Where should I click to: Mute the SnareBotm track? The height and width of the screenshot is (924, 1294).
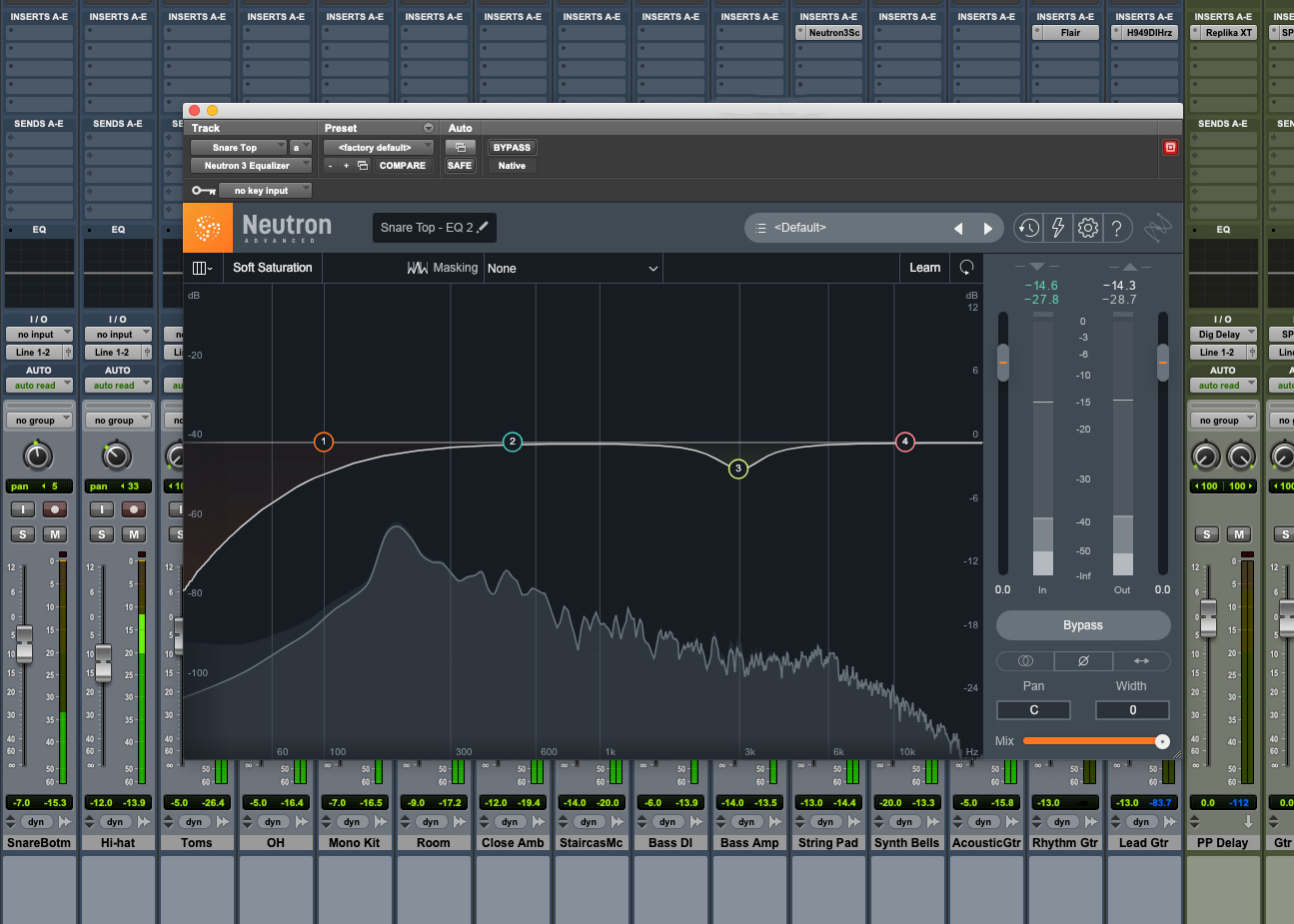click(x=55, y=534)
